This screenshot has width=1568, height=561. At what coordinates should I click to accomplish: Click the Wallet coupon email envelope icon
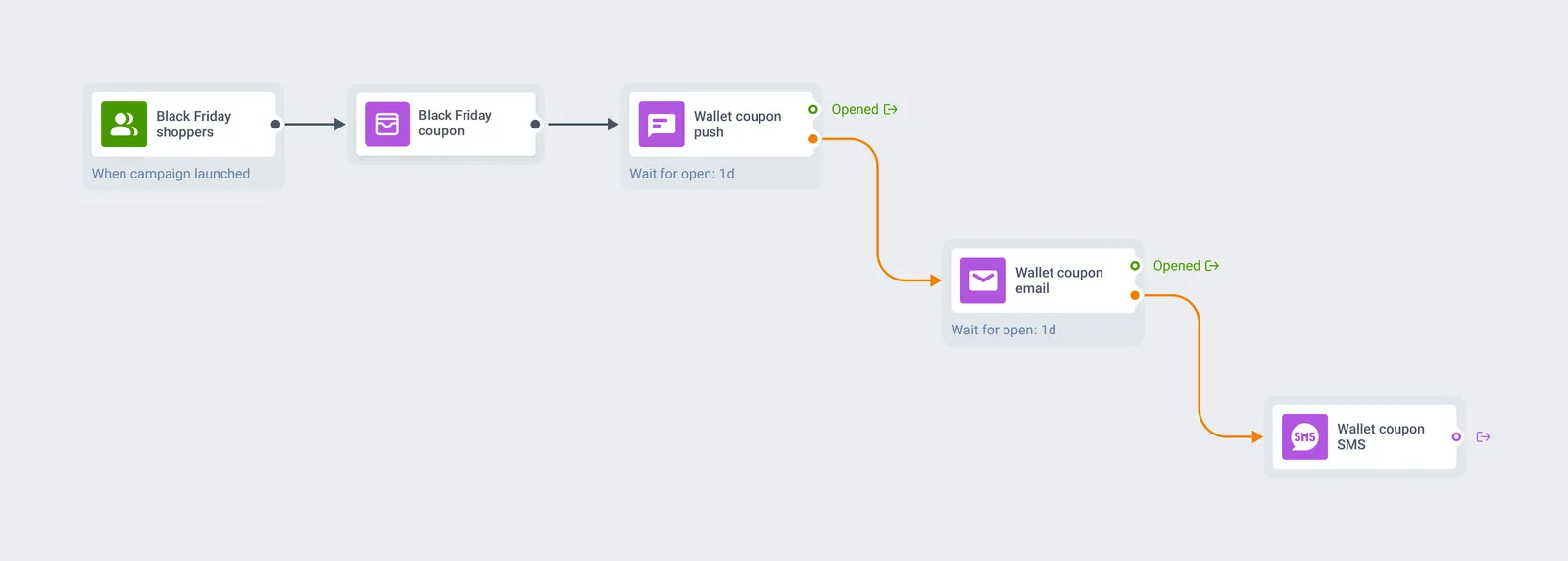pyautogui.click(x=983, y=280)
